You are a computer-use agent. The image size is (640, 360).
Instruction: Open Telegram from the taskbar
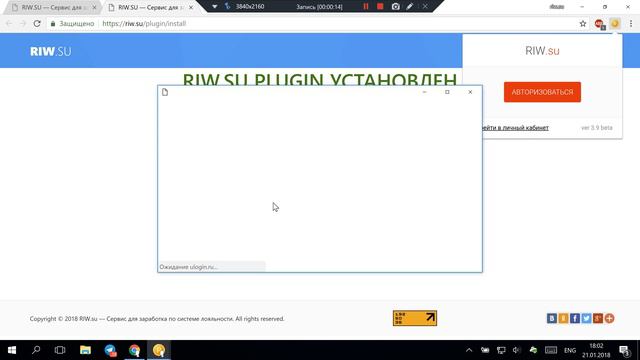(x=110, y=350)
